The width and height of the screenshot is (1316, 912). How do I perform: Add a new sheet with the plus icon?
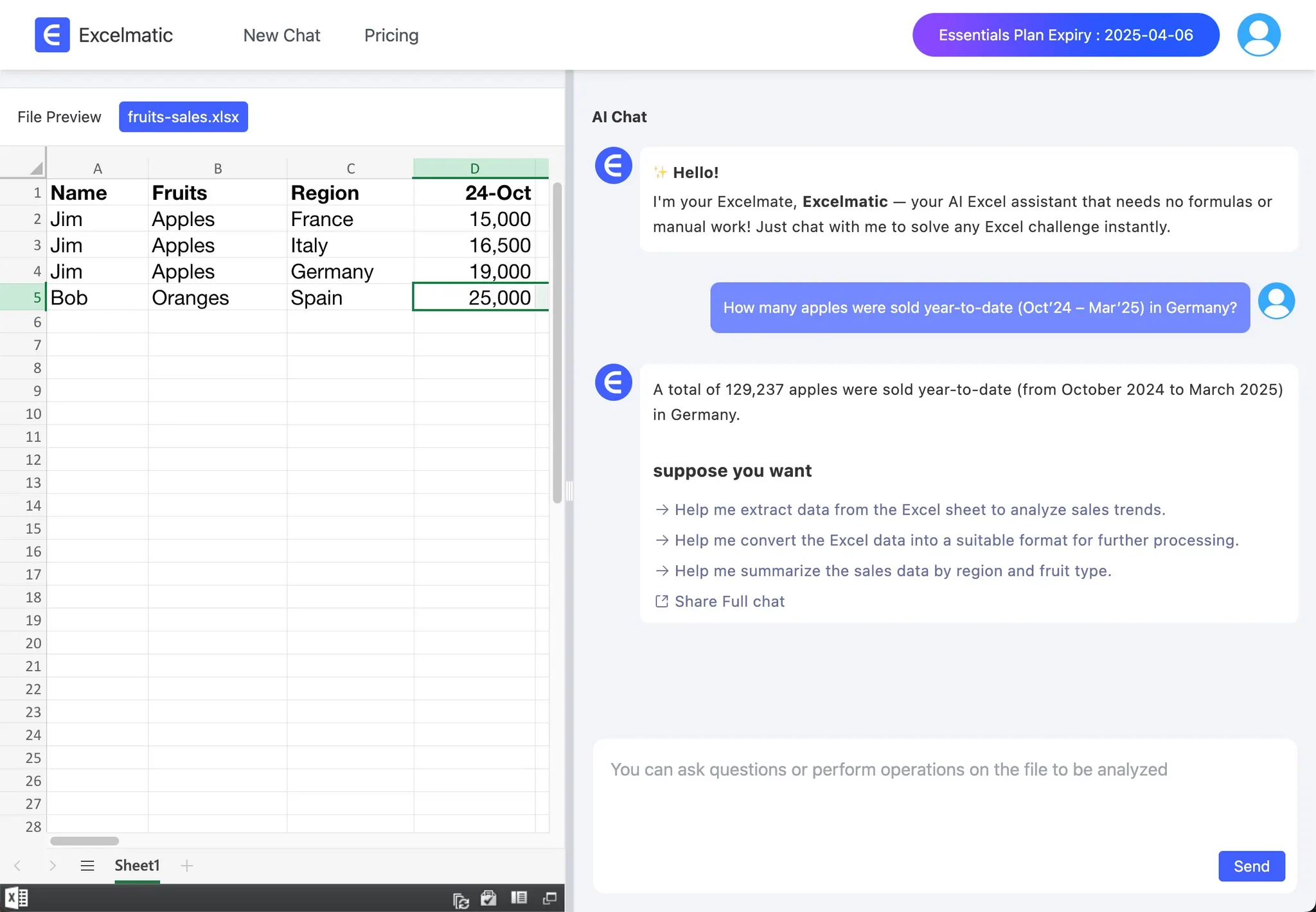tap(187, 865)
